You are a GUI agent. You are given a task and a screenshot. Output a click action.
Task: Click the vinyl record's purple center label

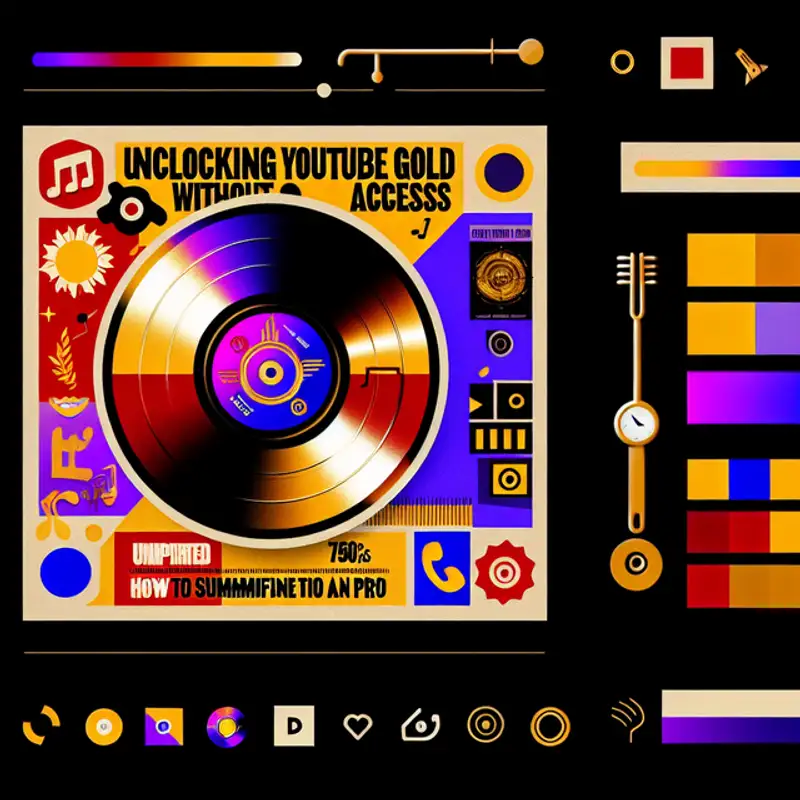tap(271, 371)
